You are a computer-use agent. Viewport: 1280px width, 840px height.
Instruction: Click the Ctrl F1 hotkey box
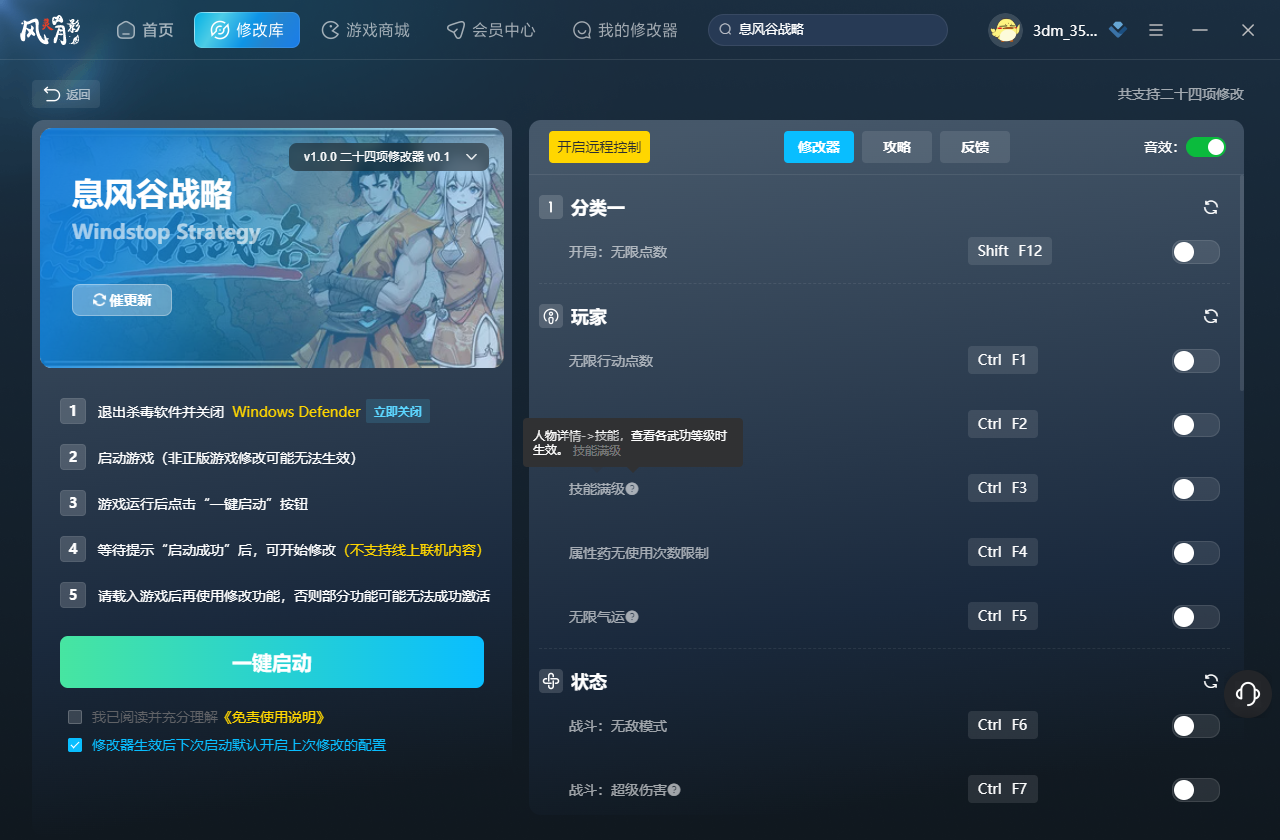1003,360
